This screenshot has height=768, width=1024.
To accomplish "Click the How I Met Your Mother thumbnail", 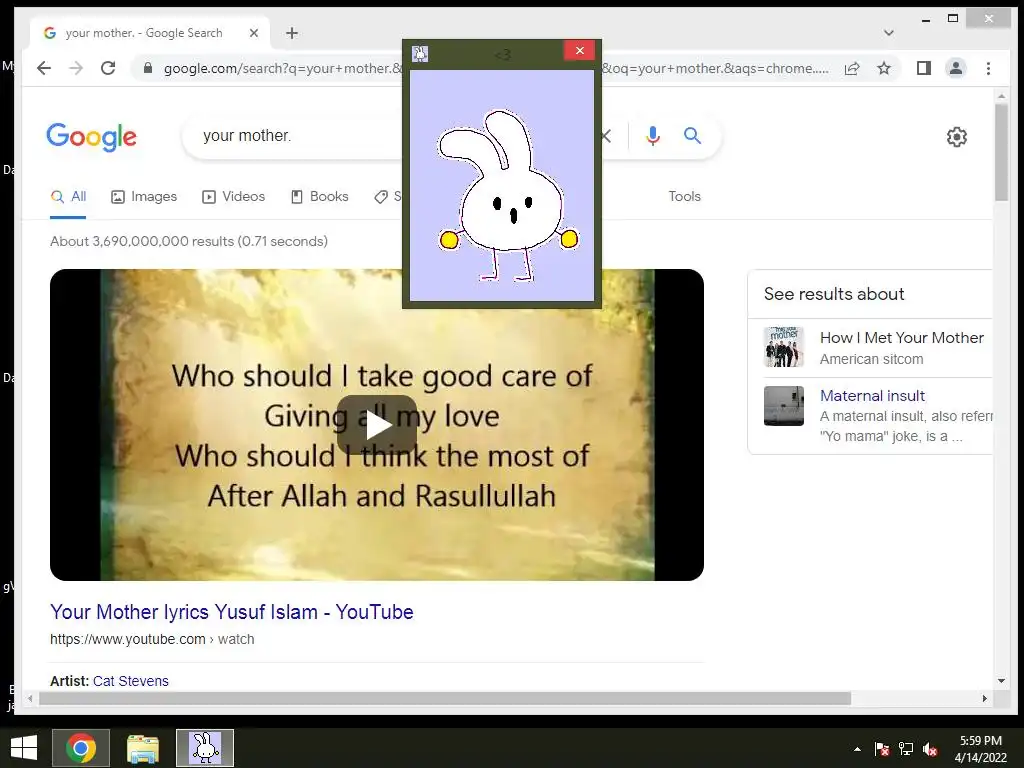I will (784, 347).
